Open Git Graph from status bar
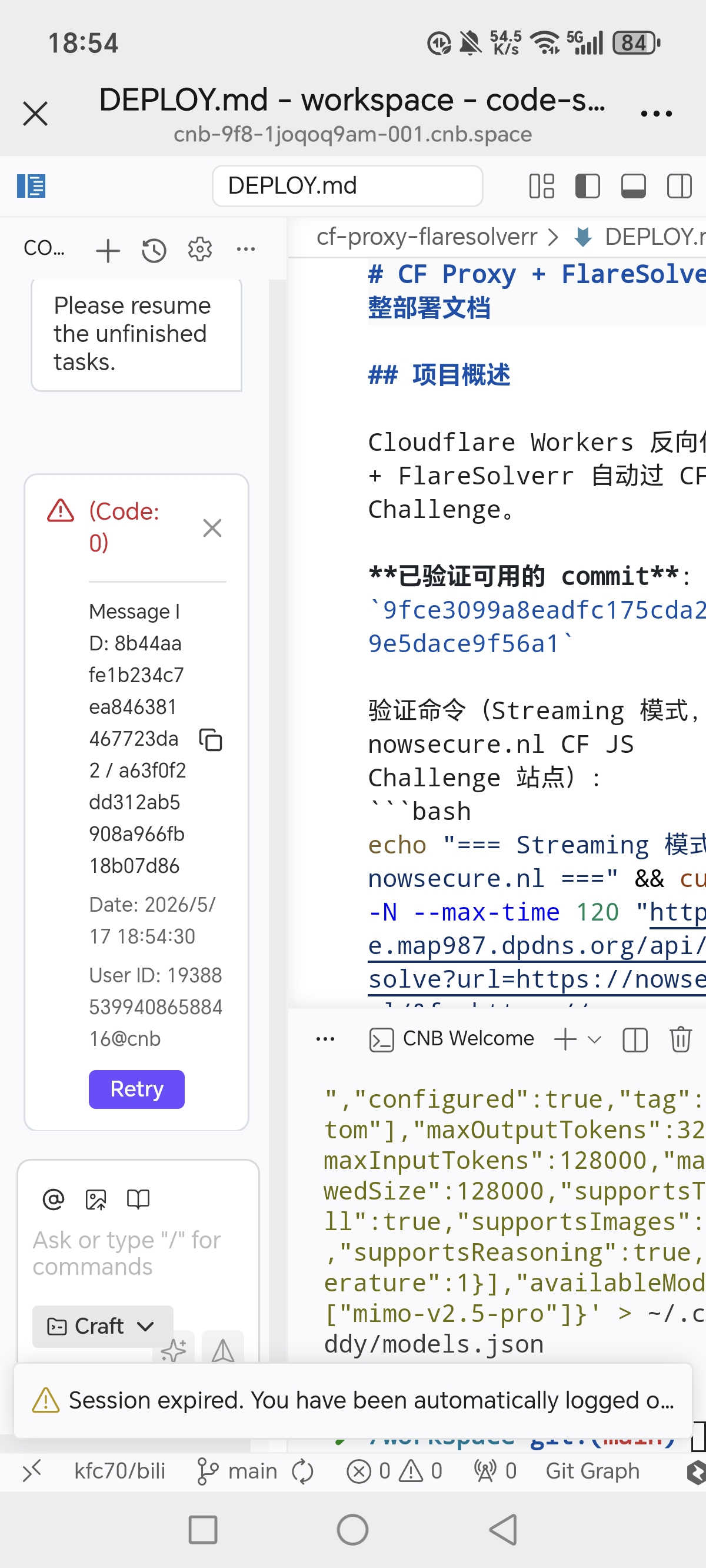 592,1471
